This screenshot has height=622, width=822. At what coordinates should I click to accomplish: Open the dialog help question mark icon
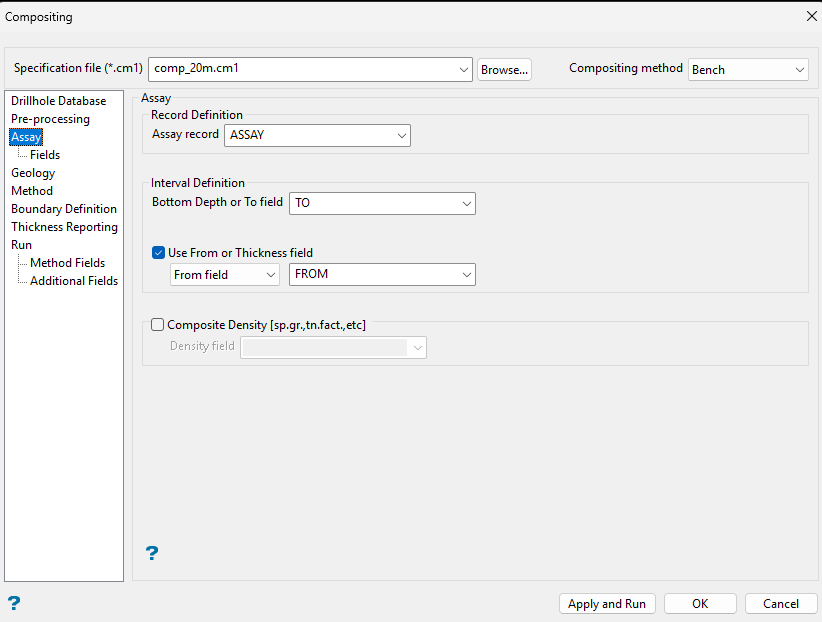14,603
